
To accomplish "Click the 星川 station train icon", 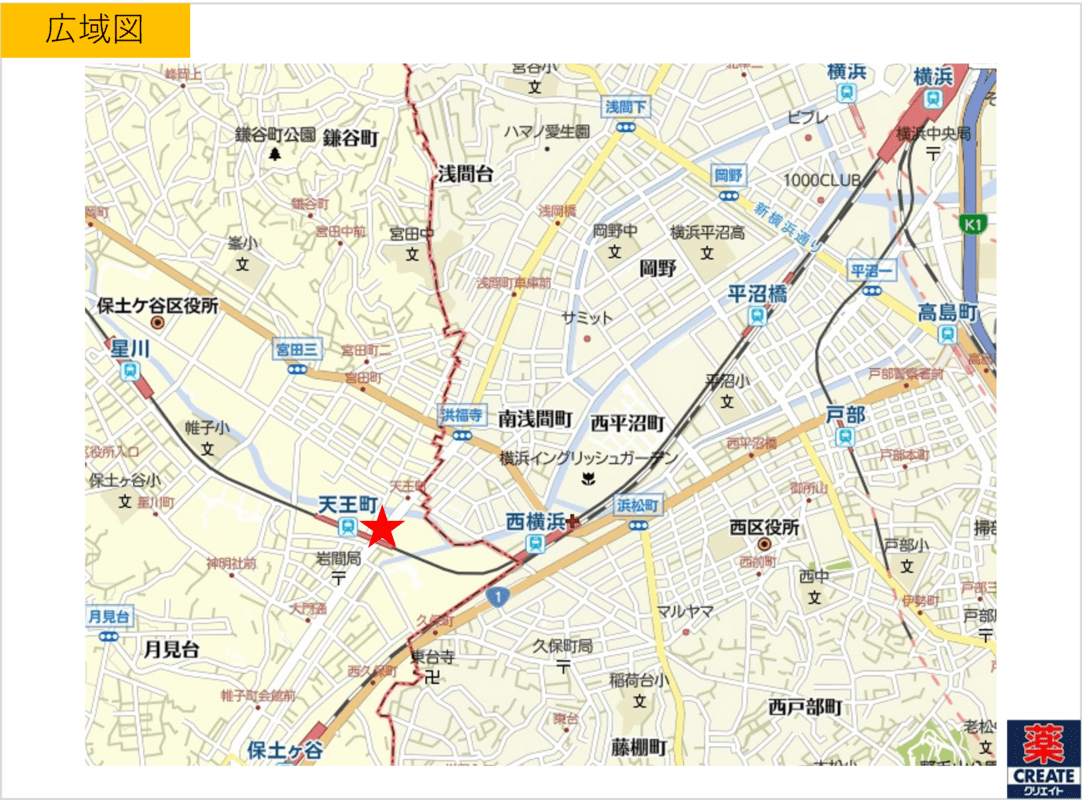I will 130,371.
